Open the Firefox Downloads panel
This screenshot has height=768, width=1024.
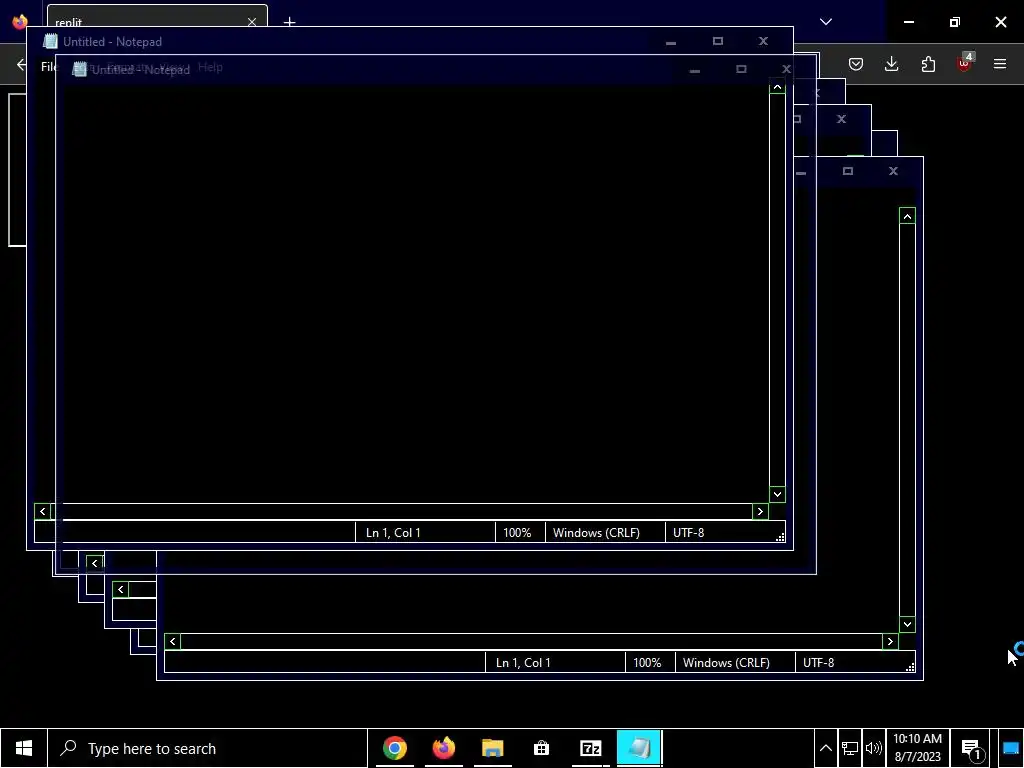tap(891, 64)
